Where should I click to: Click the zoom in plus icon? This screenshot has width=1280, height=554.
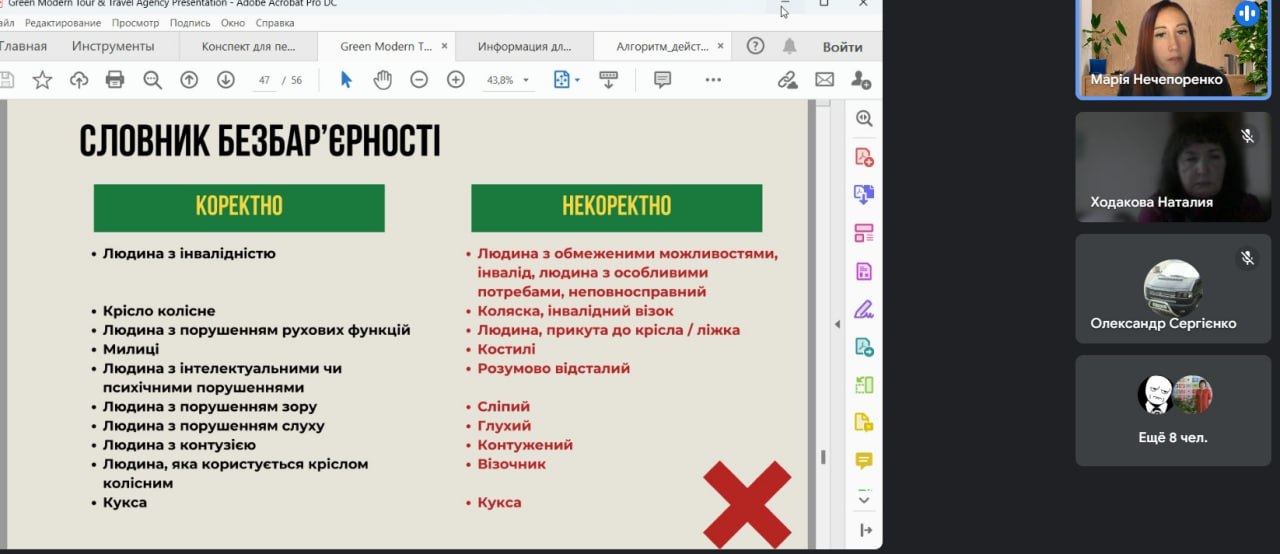(456, 80)
